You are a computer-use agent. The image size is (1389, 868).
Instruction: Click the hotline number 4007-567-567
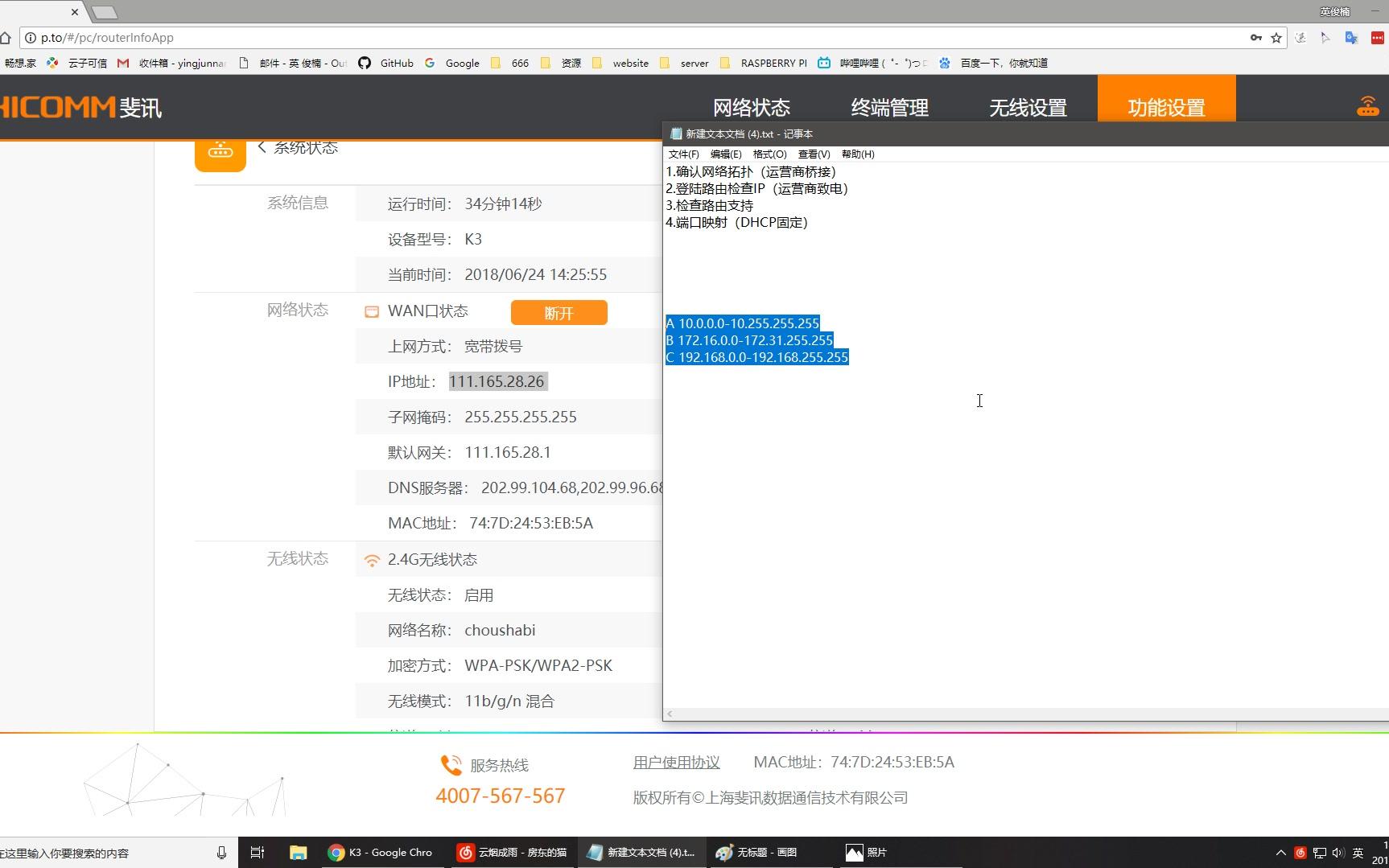501,796
